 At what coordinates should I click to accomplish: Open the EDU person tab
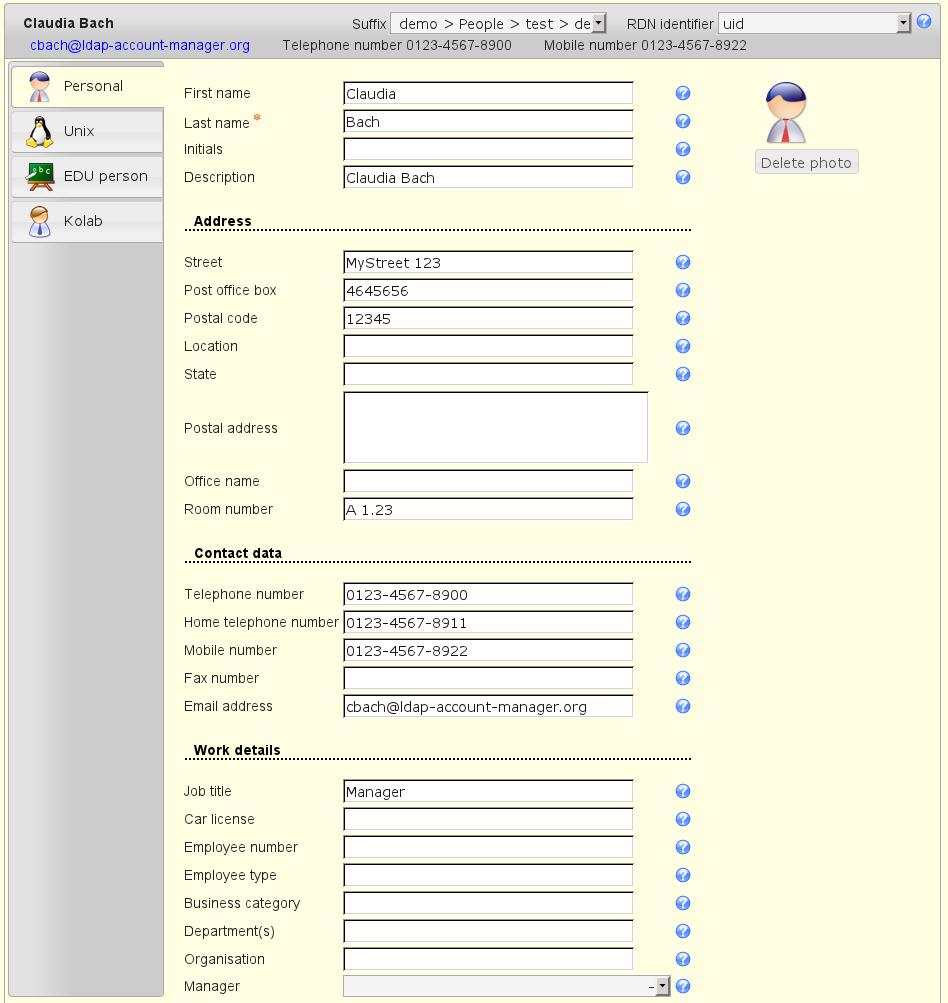coord(87,176)
